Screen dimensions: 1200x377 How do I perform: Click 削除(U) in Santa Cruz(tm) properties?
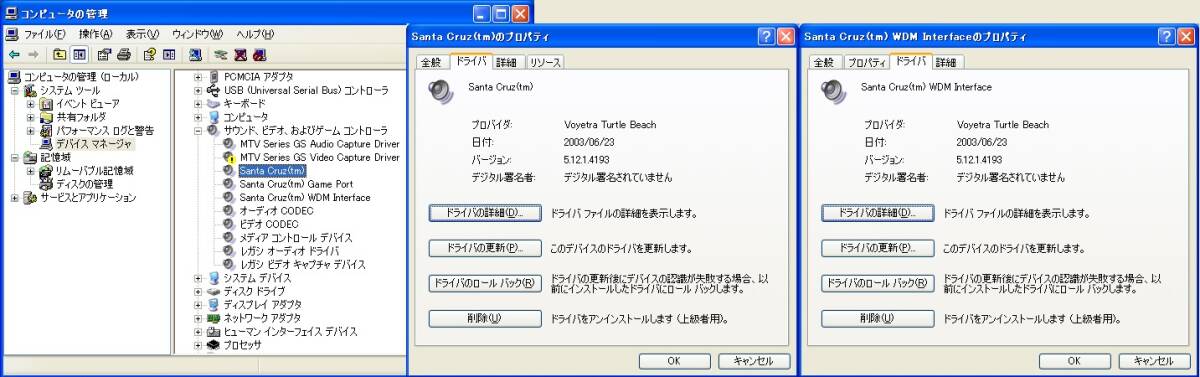click(485, 318)
